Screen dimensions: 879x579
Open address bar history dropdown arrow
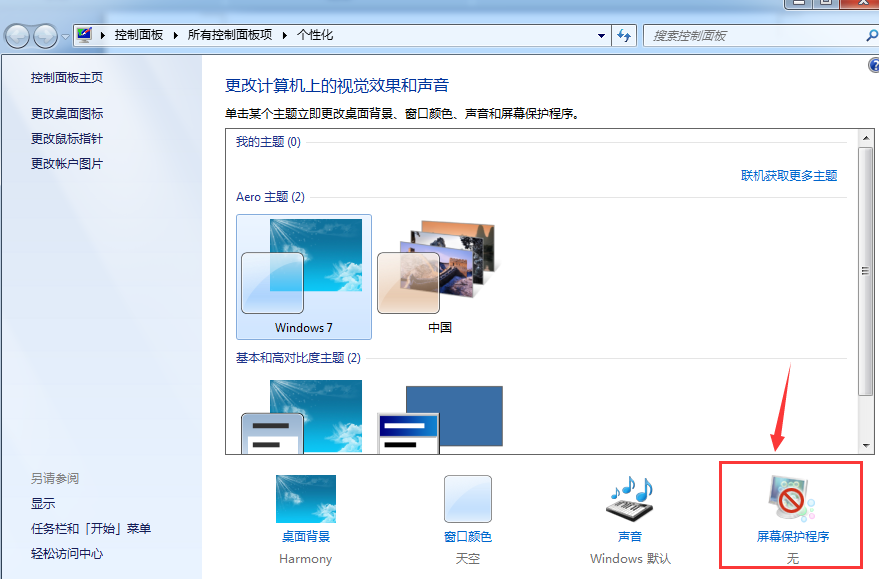click(601, 36)
